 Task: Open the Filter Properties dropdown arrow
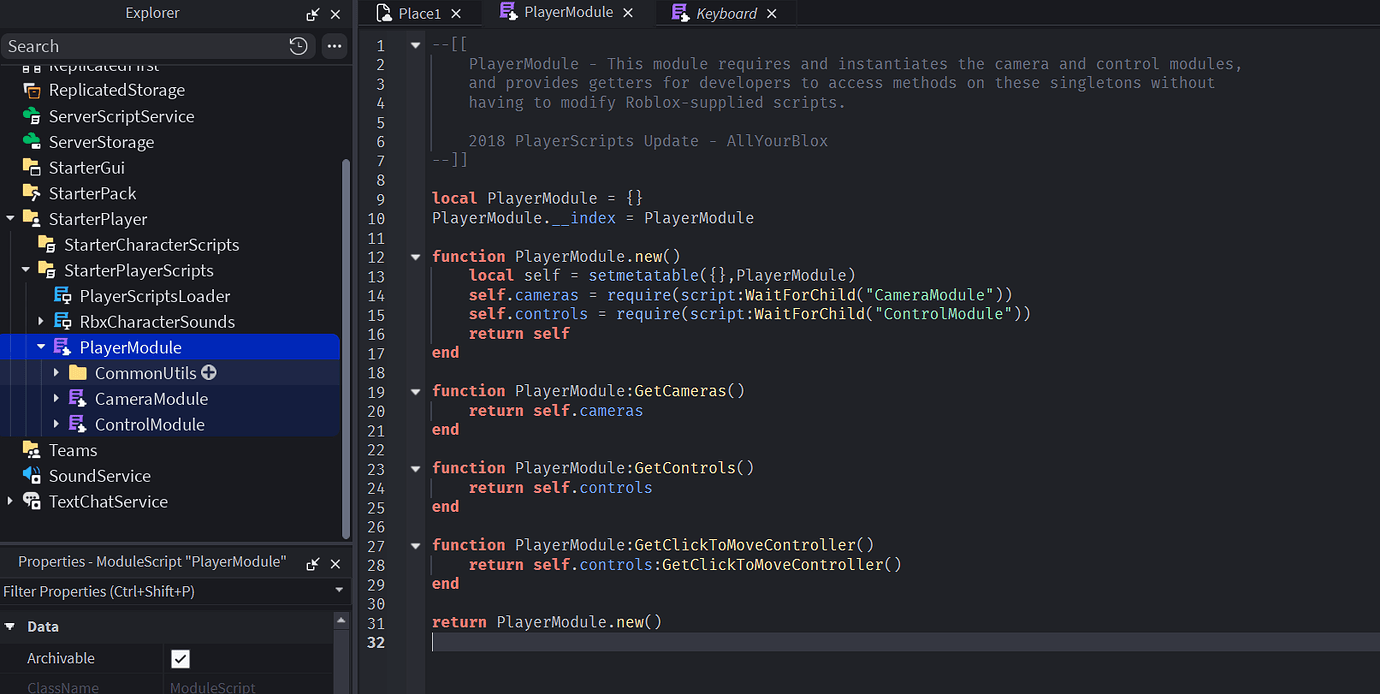[x=339, y=591]
